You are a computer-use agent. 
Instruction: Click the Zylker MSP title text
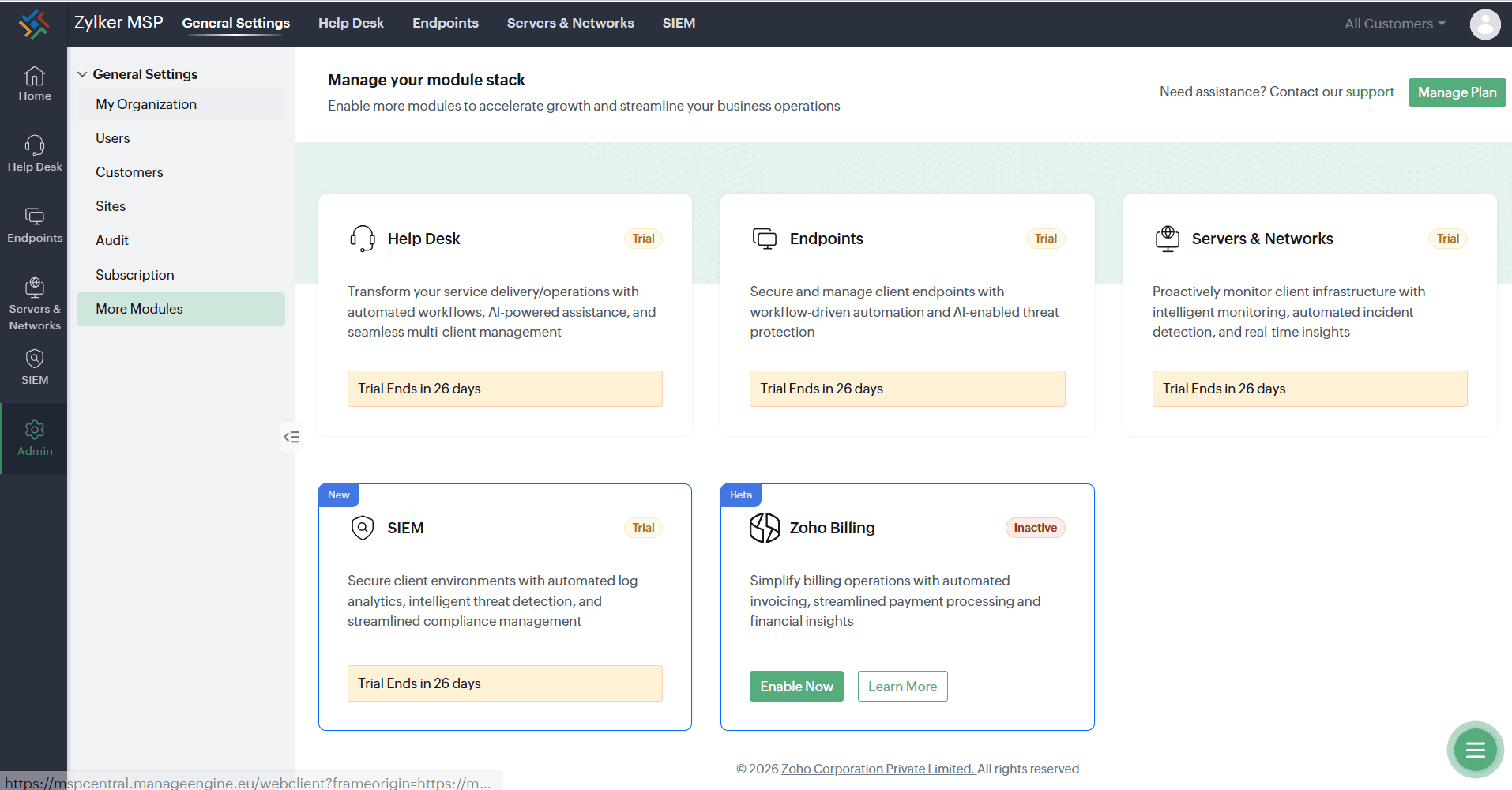coord(118,22)
